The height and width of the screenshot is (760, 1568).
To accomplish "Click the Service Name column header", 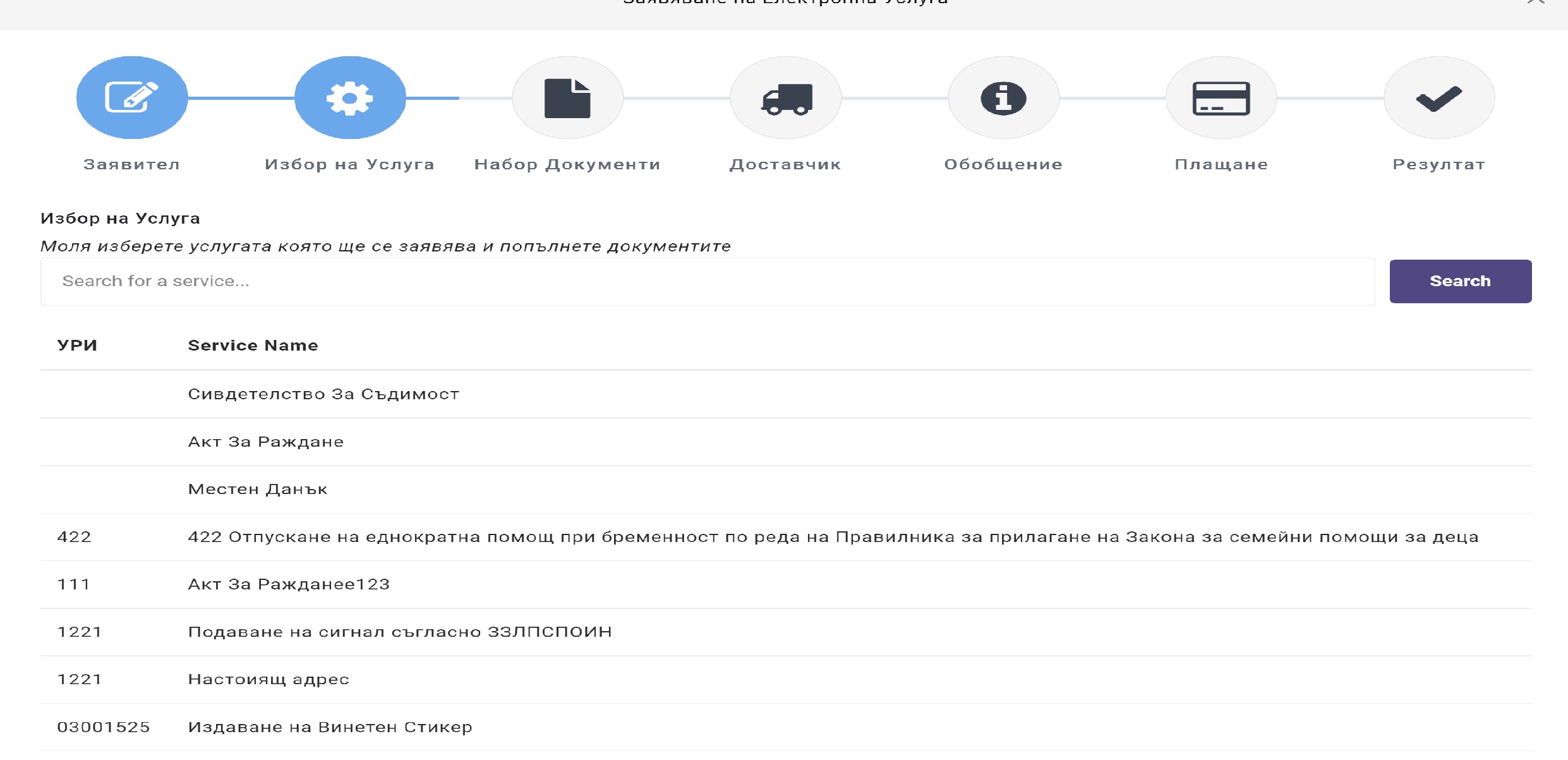I will (x=253, y=346).
